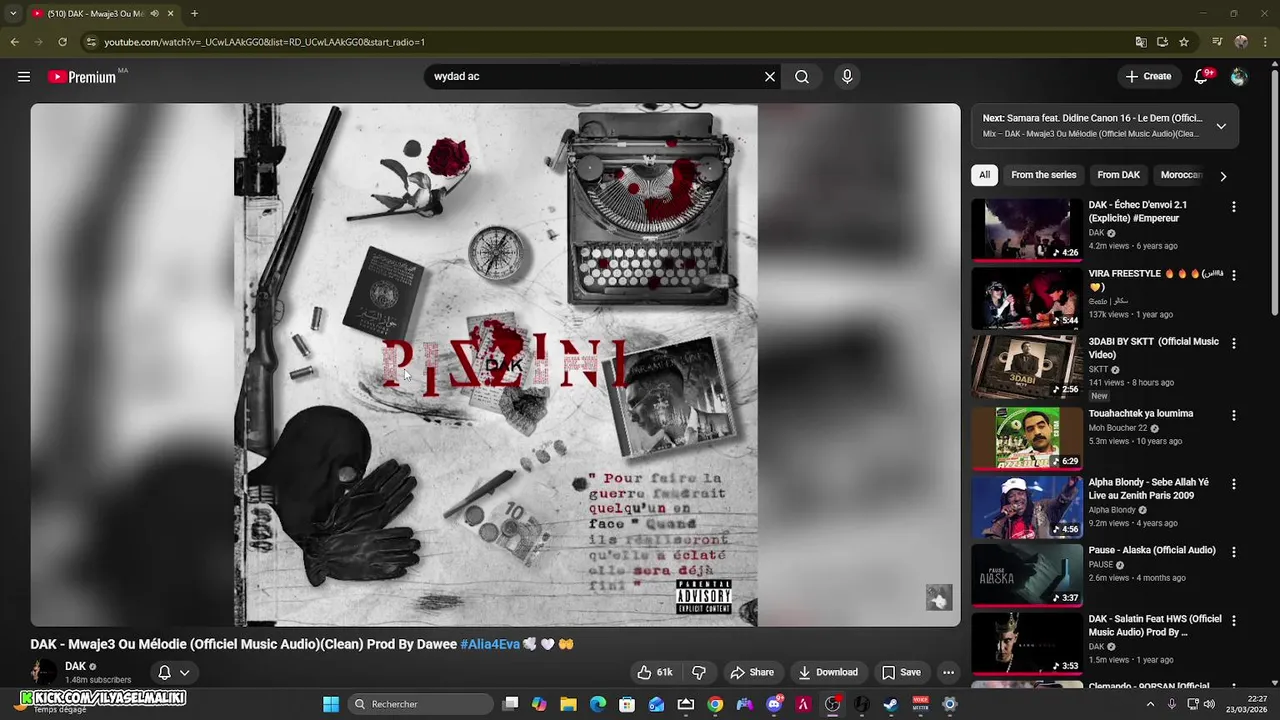The width and height of the screenshot is (1280, 720).
Task: Open 'Pause - Alaska (Official Audio)' title
Action: pyautogui.click(x=1152, y=550)
